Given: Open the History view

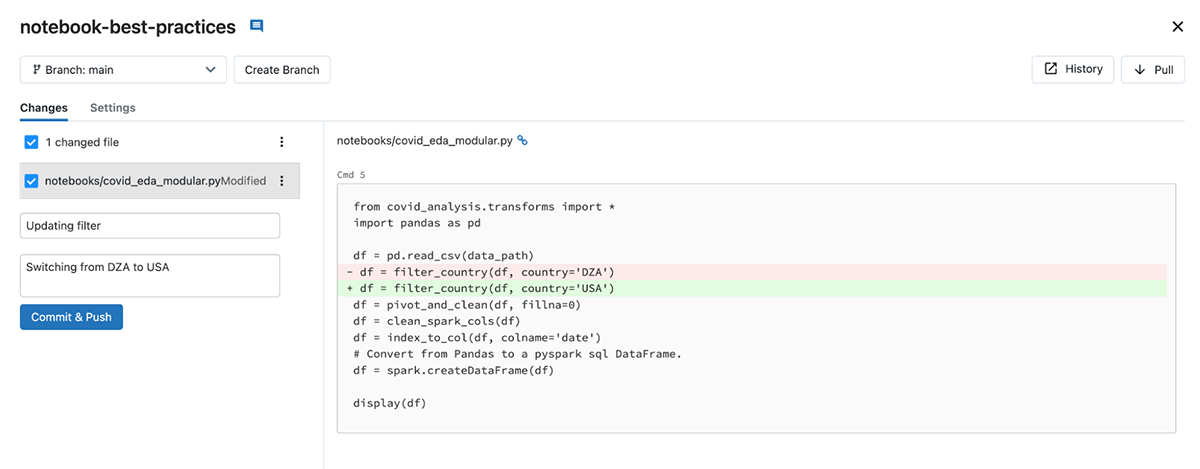Looking at the screenshot, I should (1073, 69).
